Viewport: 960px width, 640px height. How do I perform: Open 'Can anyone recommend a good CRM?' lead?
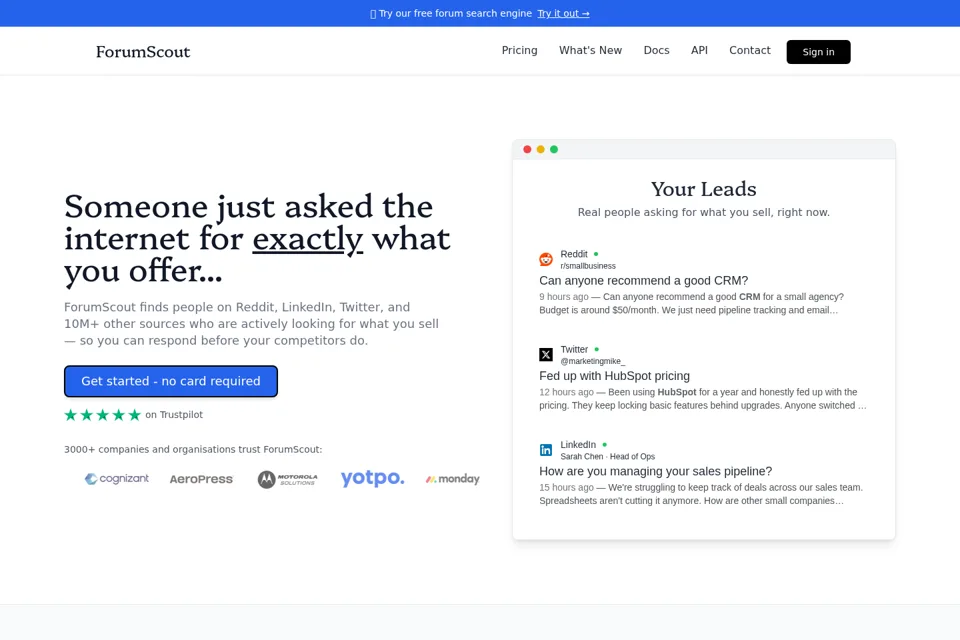[643, 280]
